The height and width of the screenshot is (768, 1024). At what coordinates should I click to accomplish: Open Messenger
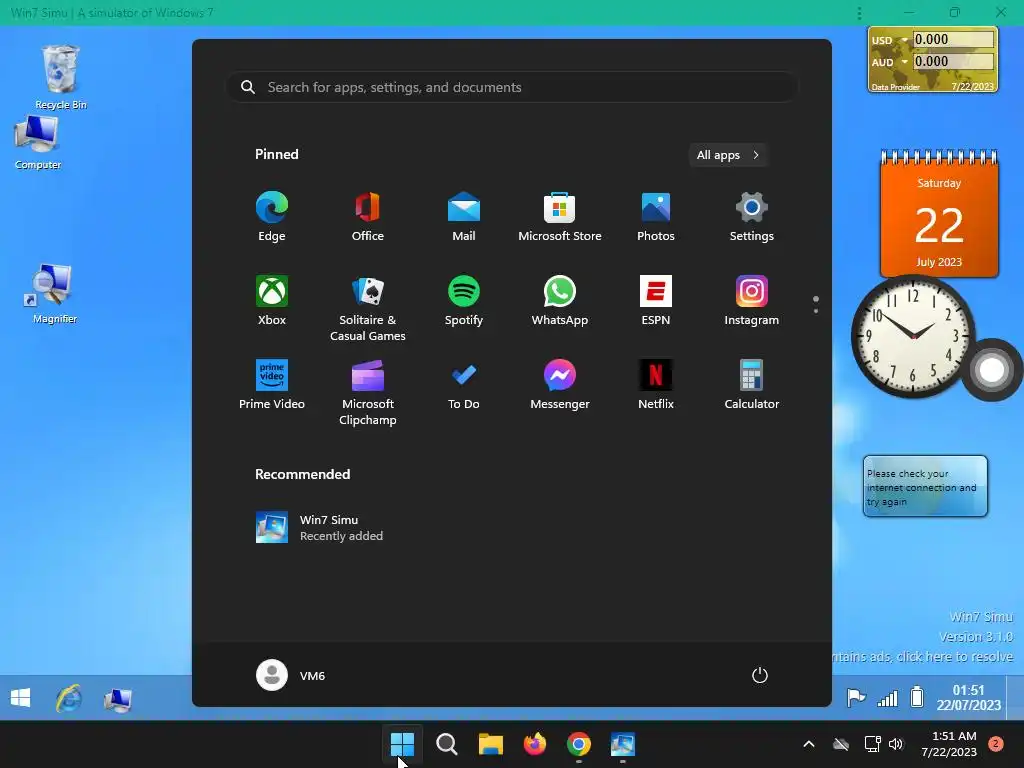tap(560, 385)
